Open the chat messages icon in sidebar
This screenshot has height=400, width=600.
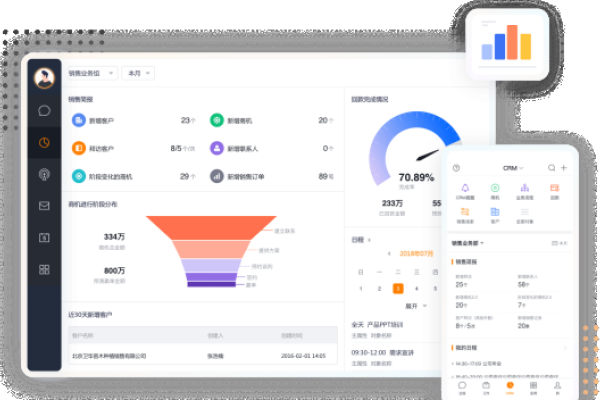coord(44,111)
